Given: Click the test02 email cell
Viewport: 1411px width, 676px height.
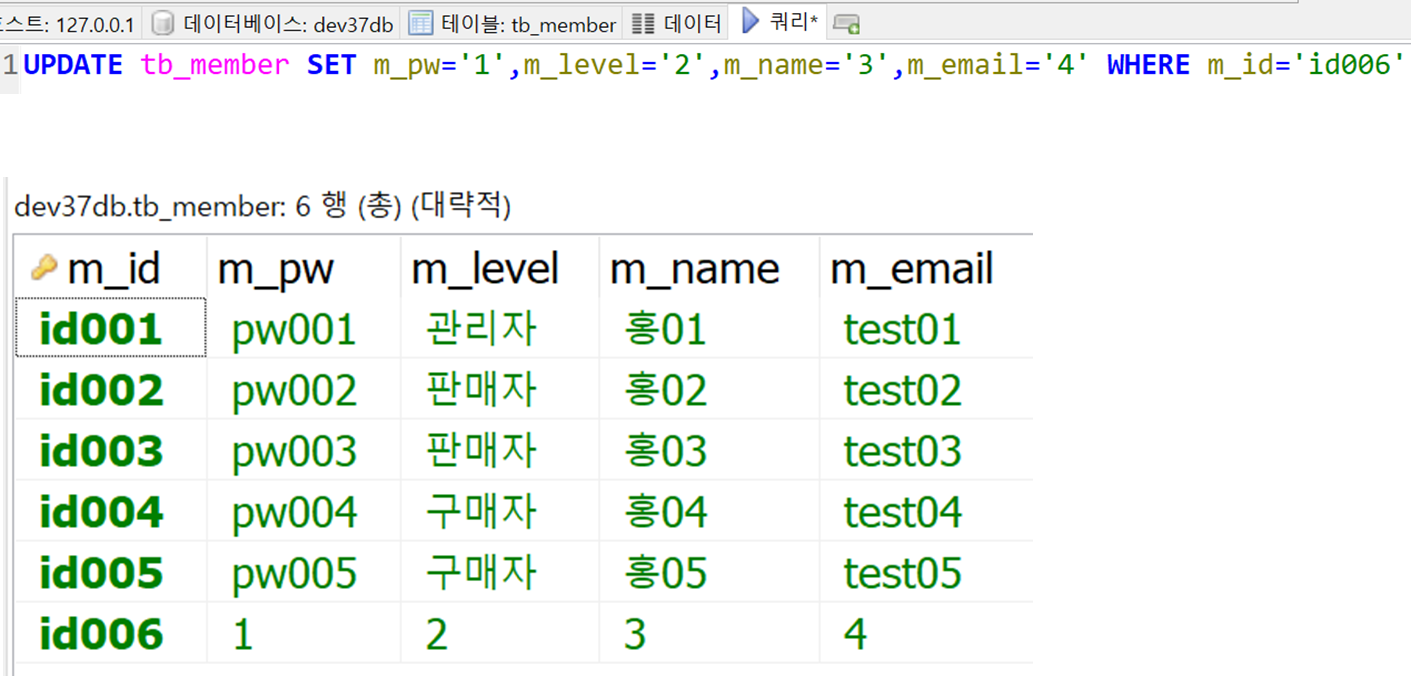Looking at the screenshot, I should coord(925,389).
